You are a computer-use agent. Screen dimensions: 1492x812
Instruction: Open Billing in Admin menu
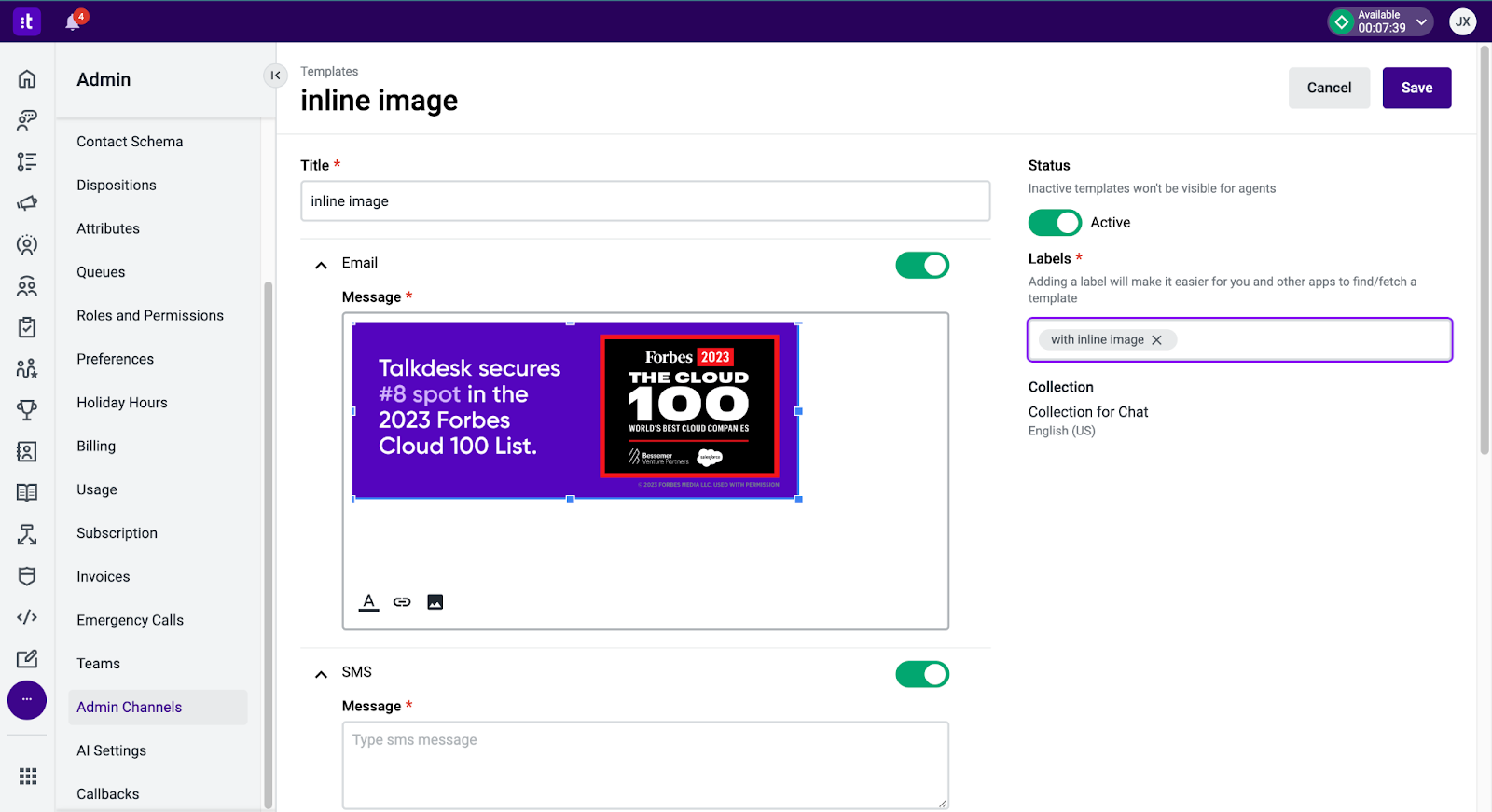[96, 447]
